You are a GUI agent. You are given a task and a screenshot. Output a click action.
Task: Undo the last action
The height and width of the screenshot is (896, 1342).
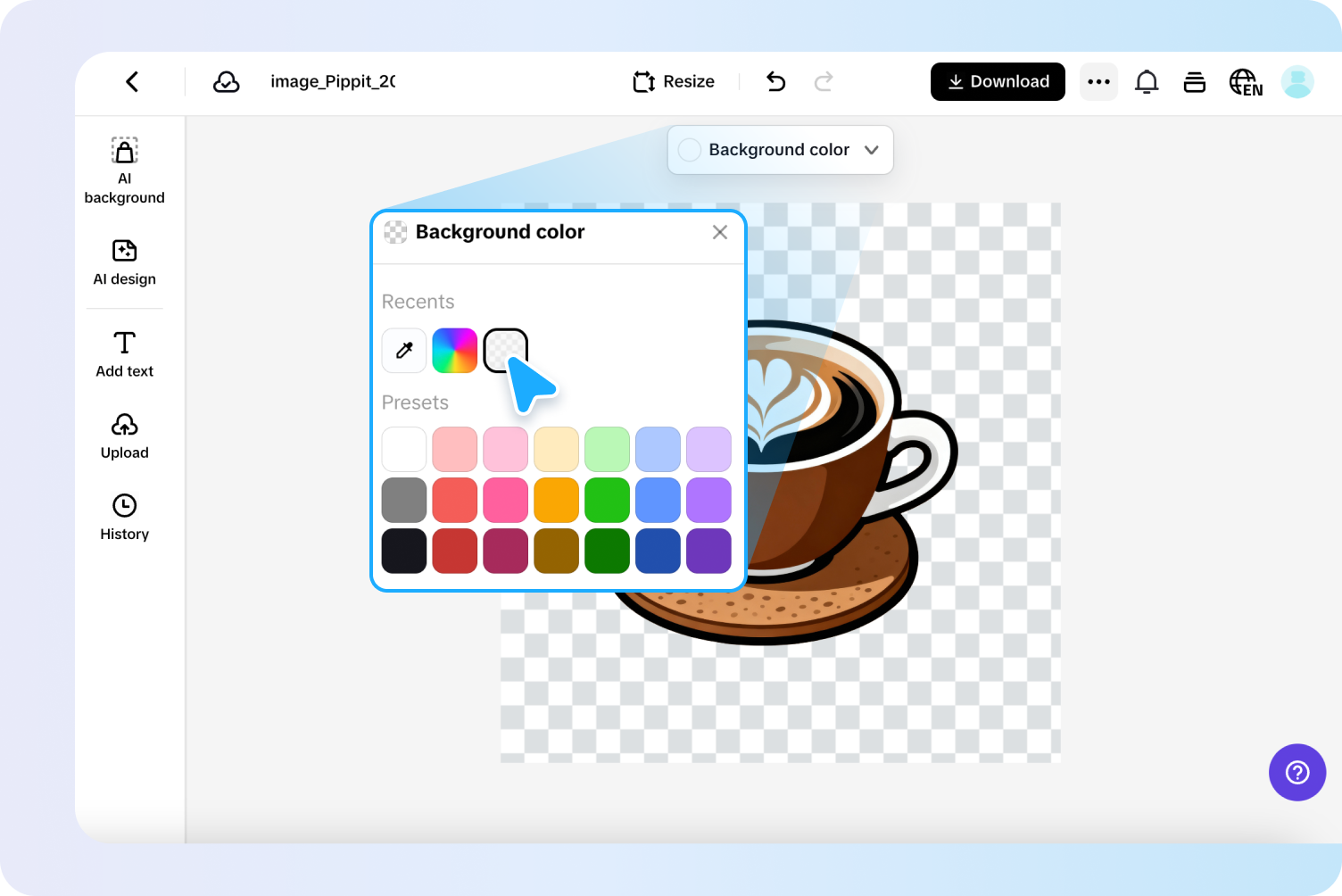775,81
